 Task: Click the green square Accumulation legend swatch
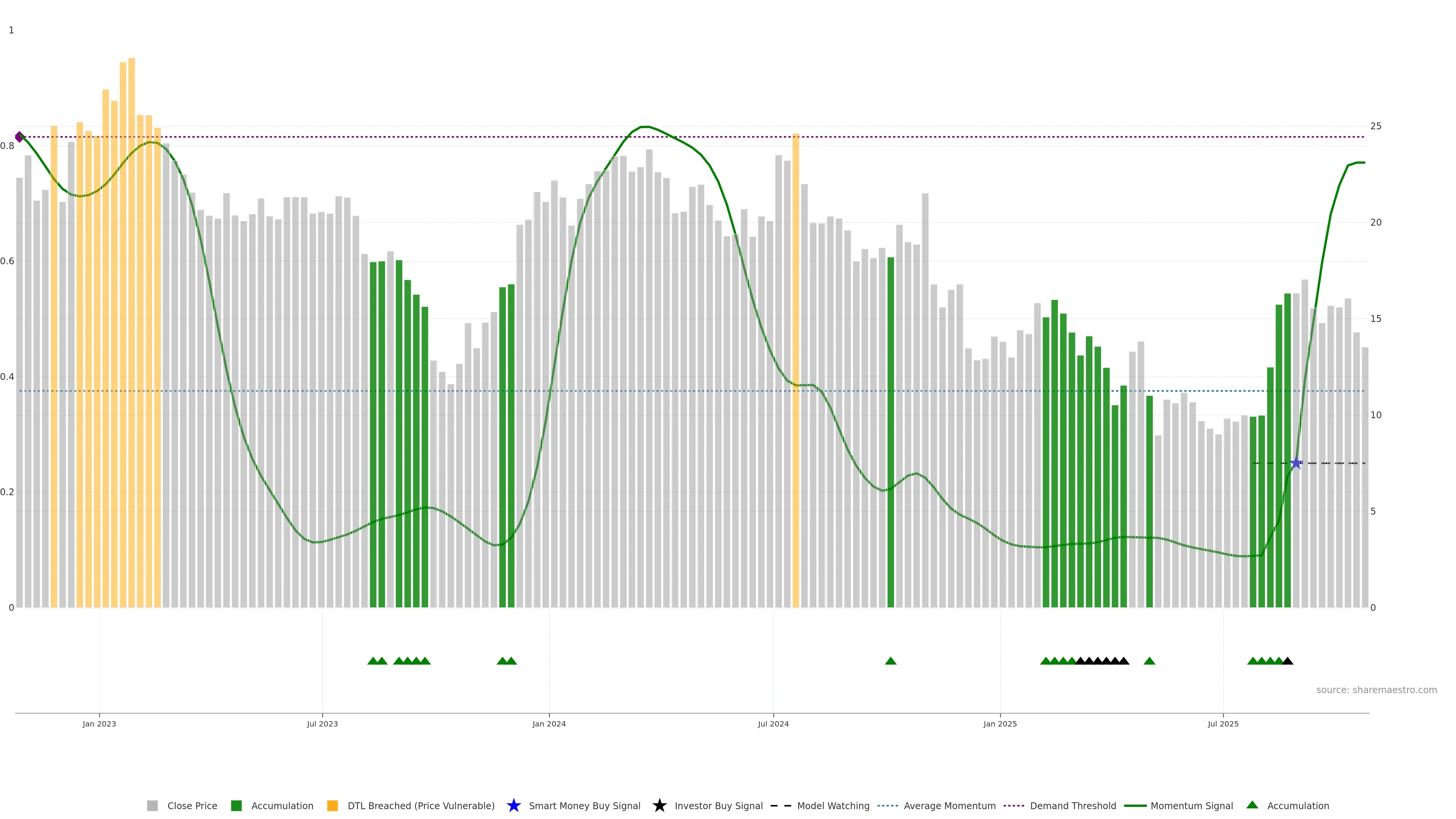(x=236, y=805)
